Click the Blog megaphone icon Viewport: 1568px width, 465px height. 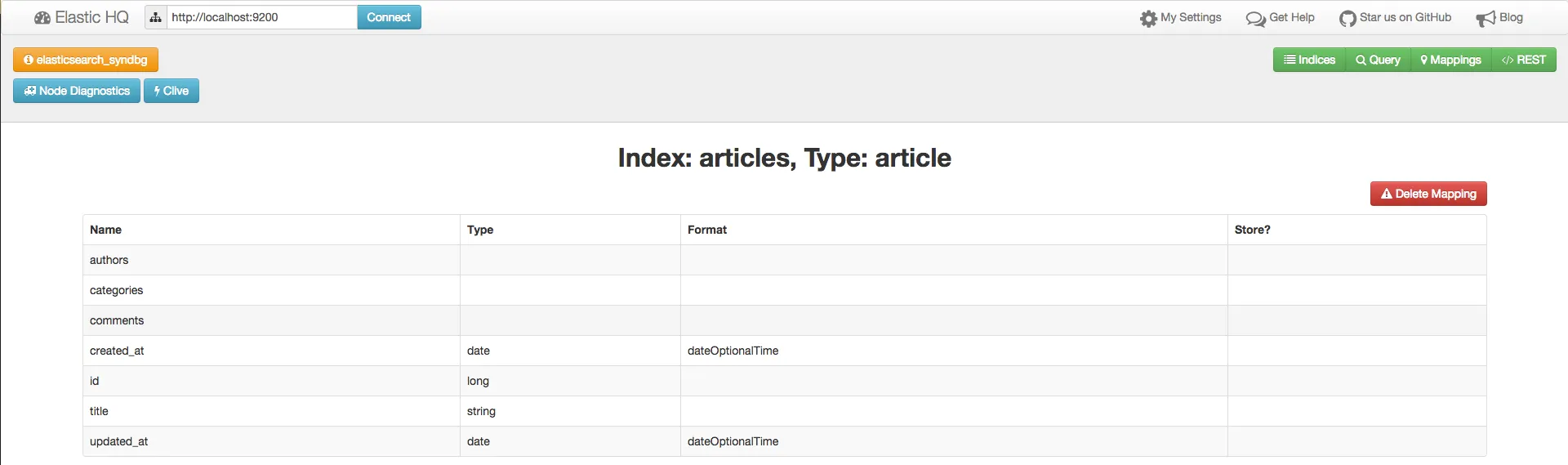[1486, 18]
